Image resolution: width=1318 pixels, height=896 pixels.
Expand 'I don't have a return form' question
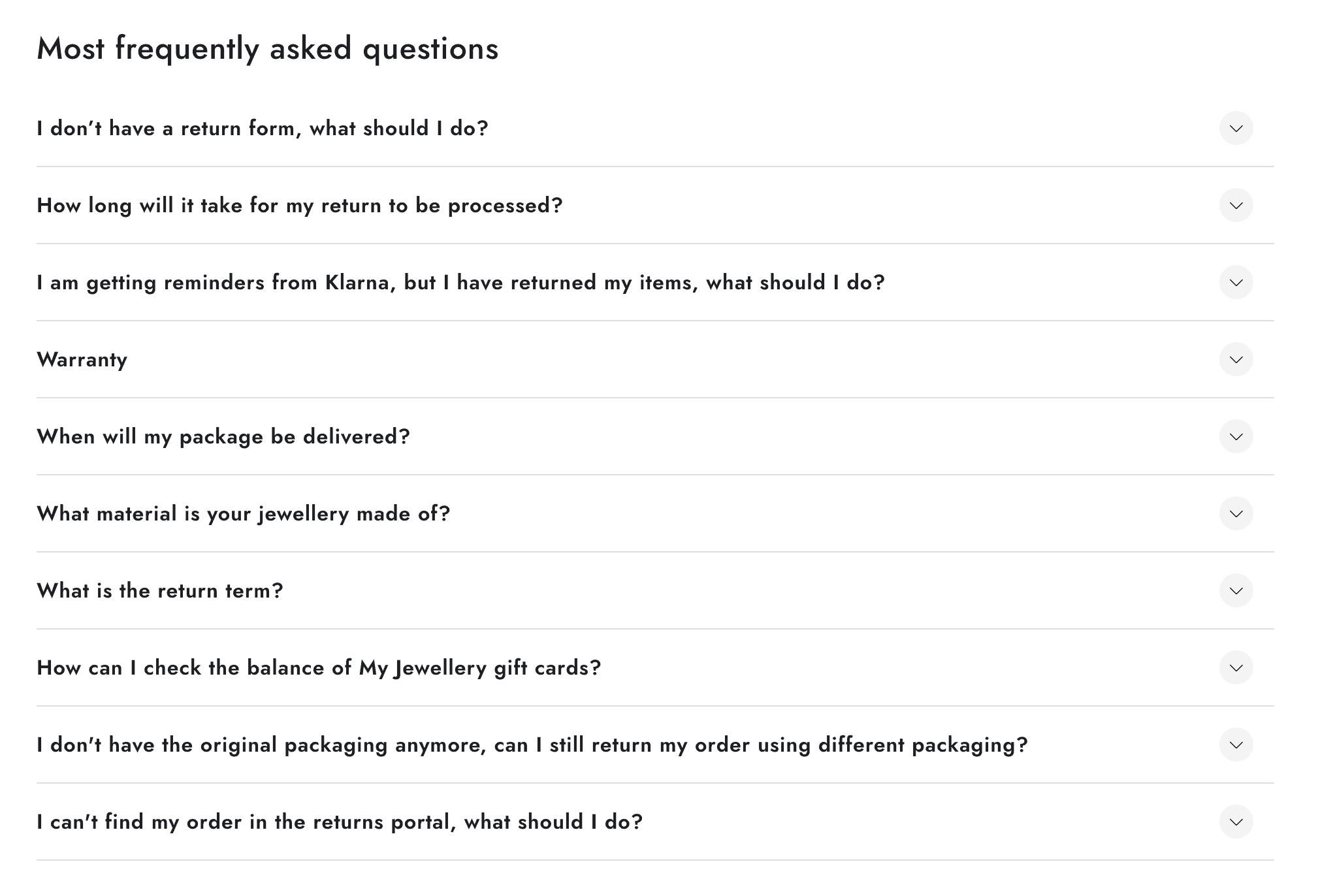(263, 128)
